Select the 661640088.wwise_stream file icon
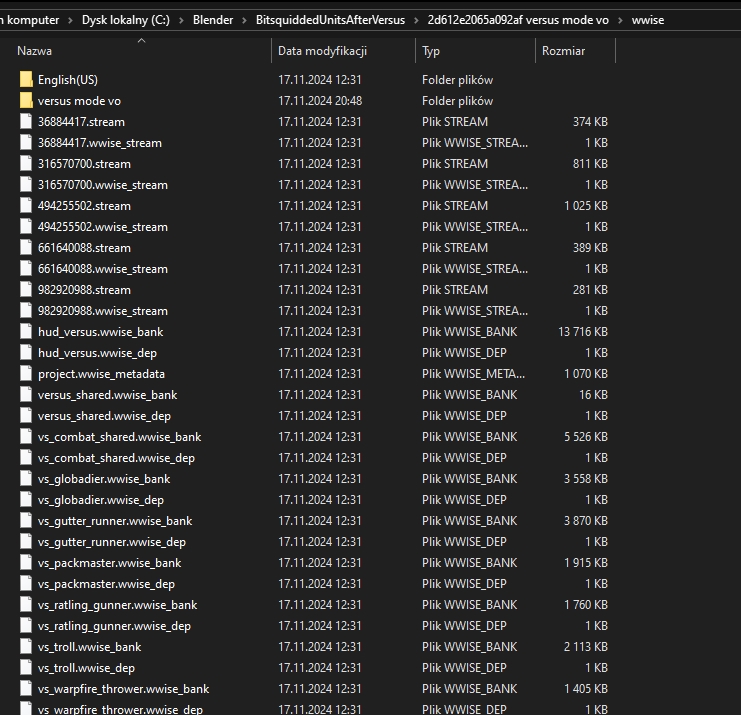This screenshot has height=715, width=741. pyautogui.click(x=26, y=269)
